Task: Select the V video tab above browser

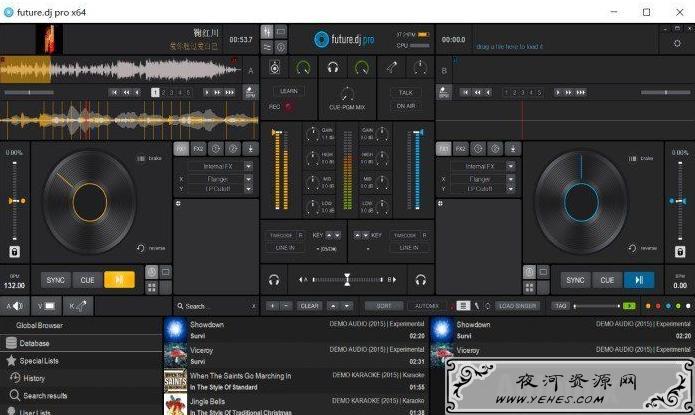Action: click(x=46, y=306)
